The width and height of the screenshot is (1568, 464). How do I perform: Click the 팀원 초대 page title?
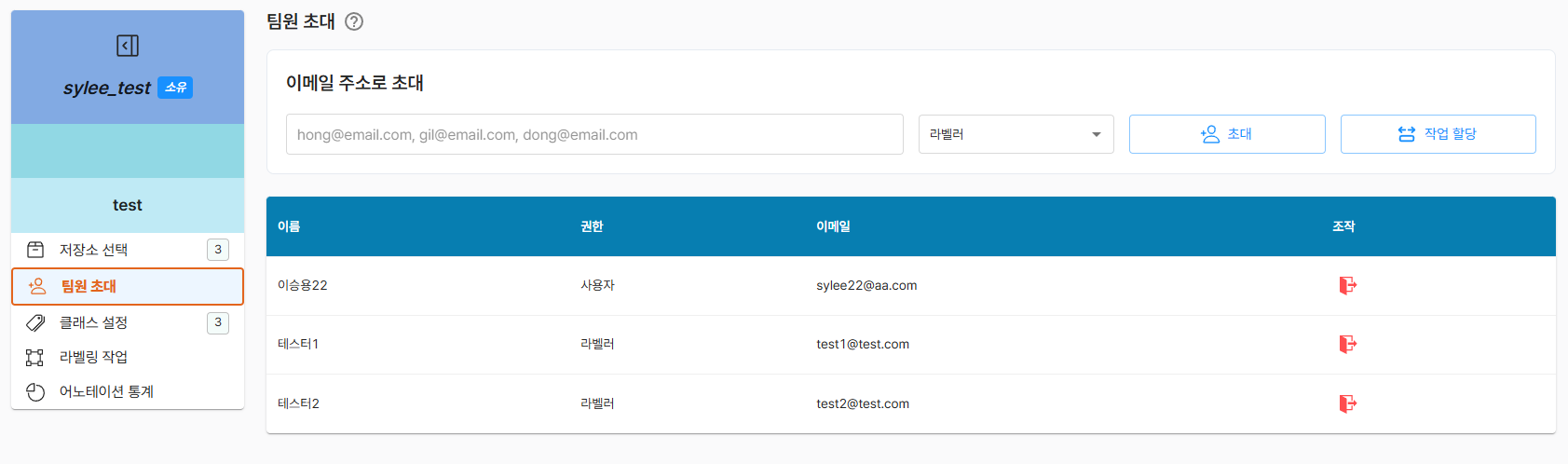pos(301,21)
